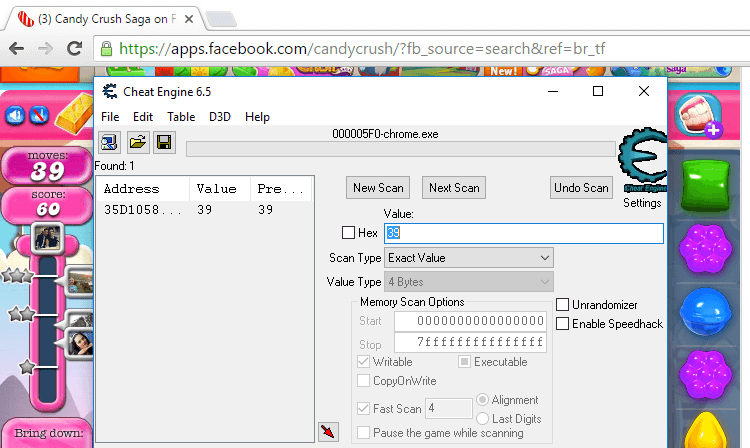Click the Next Scan button
750x448 pixels.
[x=454, y=188]
